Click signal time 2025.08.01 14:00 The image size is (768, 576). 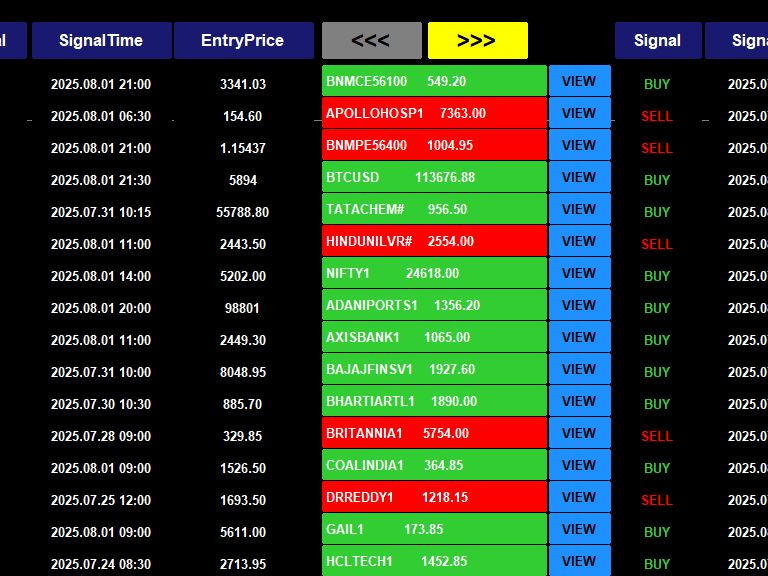coord(101,276)
